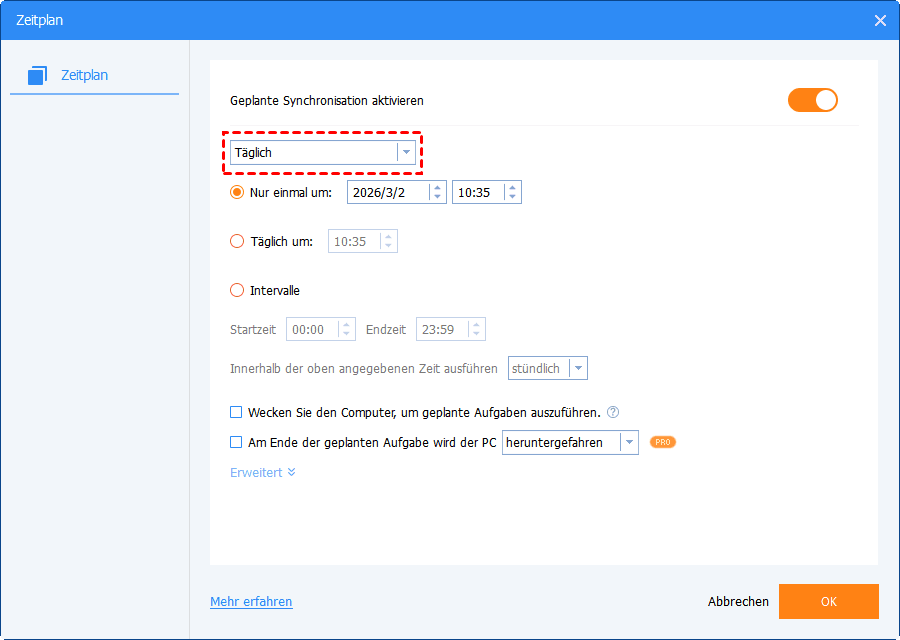Open the Täglich frequency dropdown
Image resolution: width=900 pixels, height=640 pixels.
(x=406, y=153)
